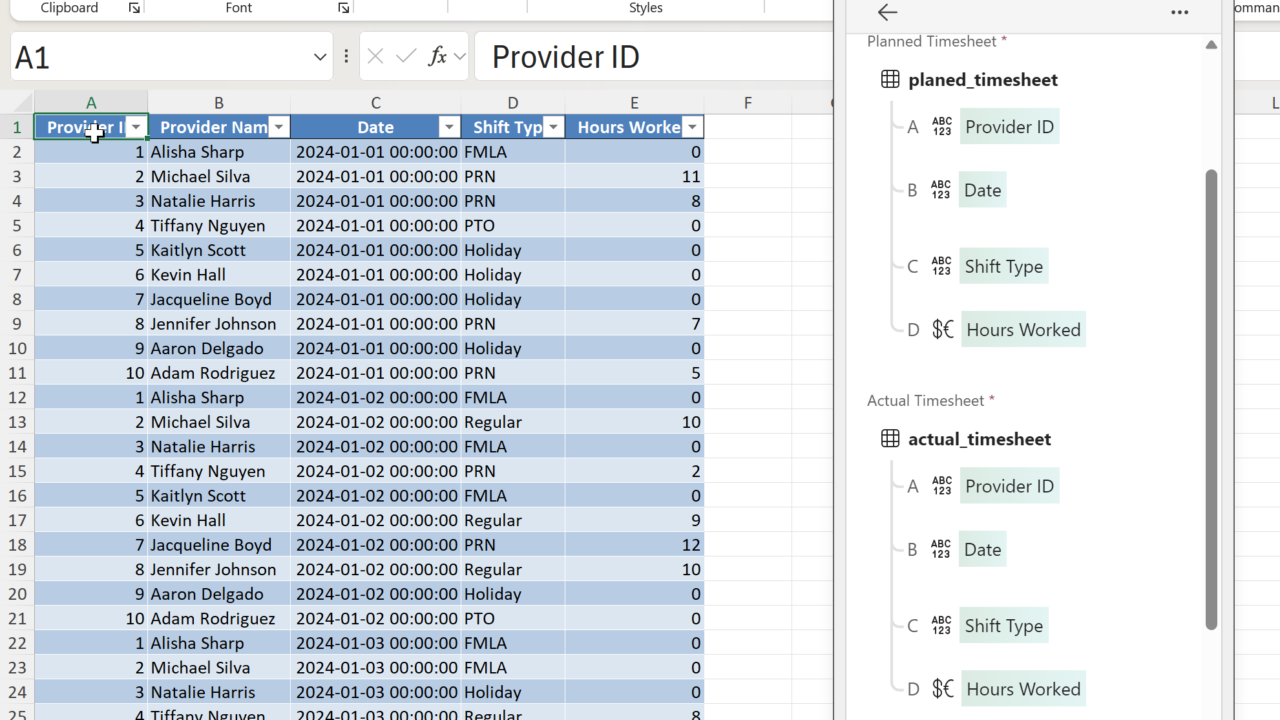
Task: Click the back arrow in side panel
Action: tap(887, 13)
